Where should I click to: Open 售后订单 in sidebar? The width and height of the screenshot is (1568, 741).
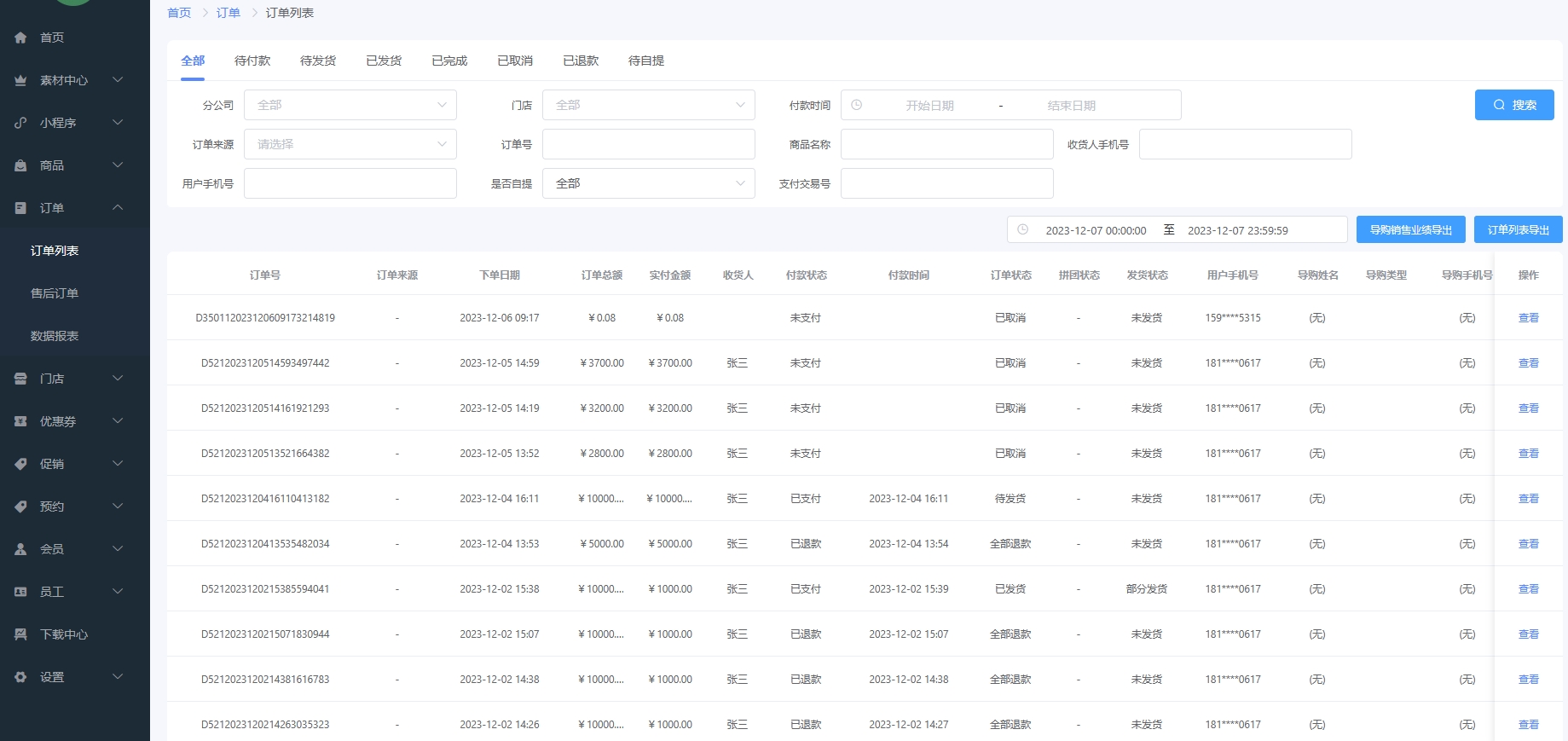pos(55,293)
